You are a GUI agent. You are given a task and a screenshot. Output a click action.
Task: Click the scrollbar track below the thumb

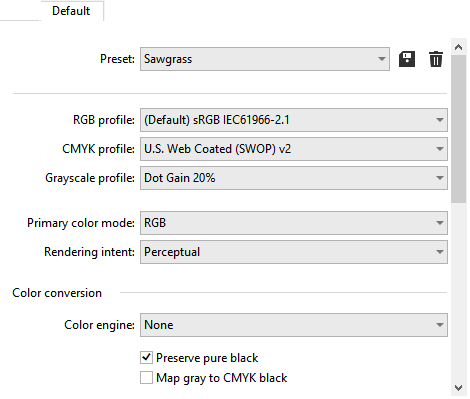[x=458, y=291]
